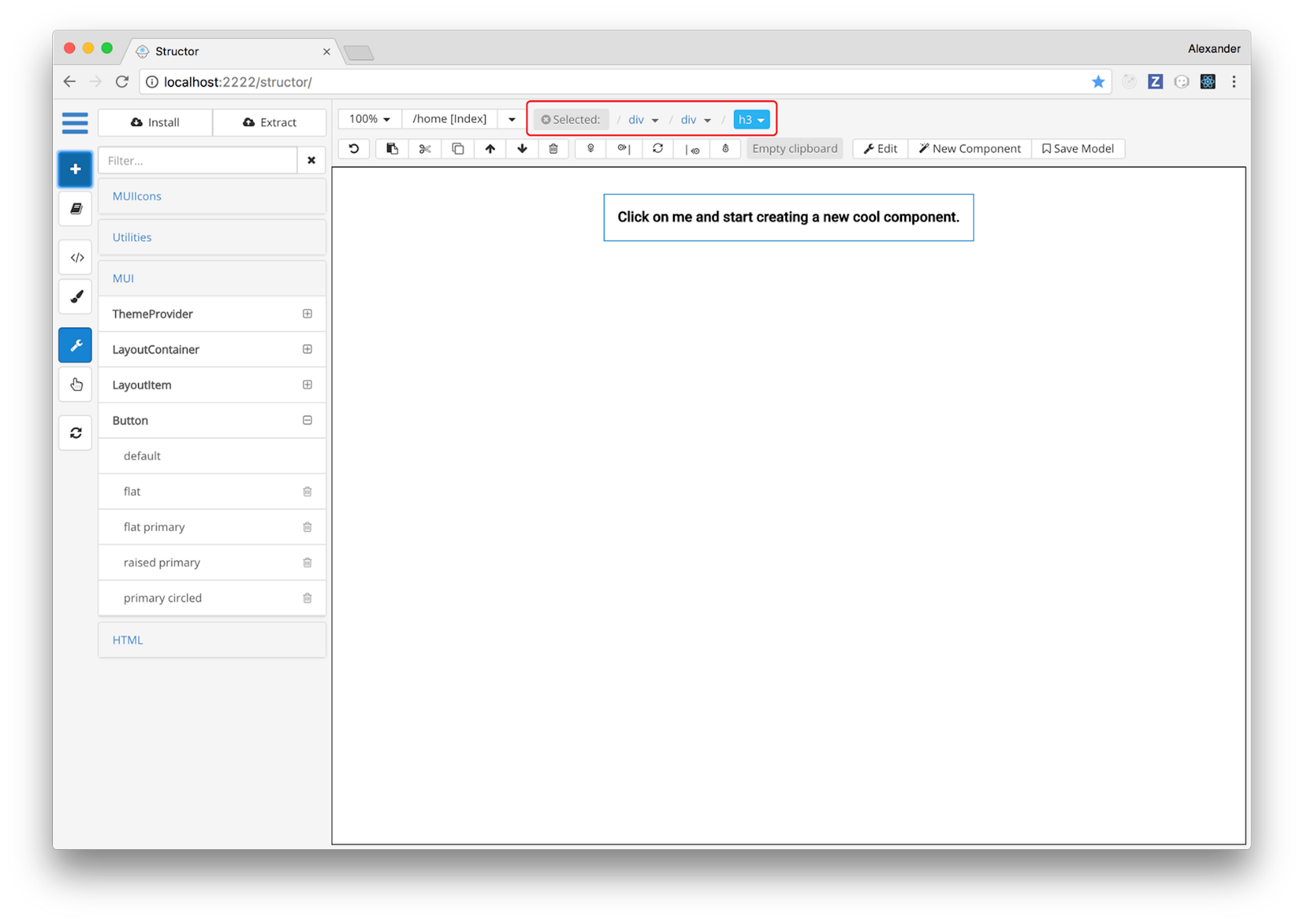This screenshot has width=1303, height=924.
Task: Open the code view sidebar icon
Action: (76, 258)
